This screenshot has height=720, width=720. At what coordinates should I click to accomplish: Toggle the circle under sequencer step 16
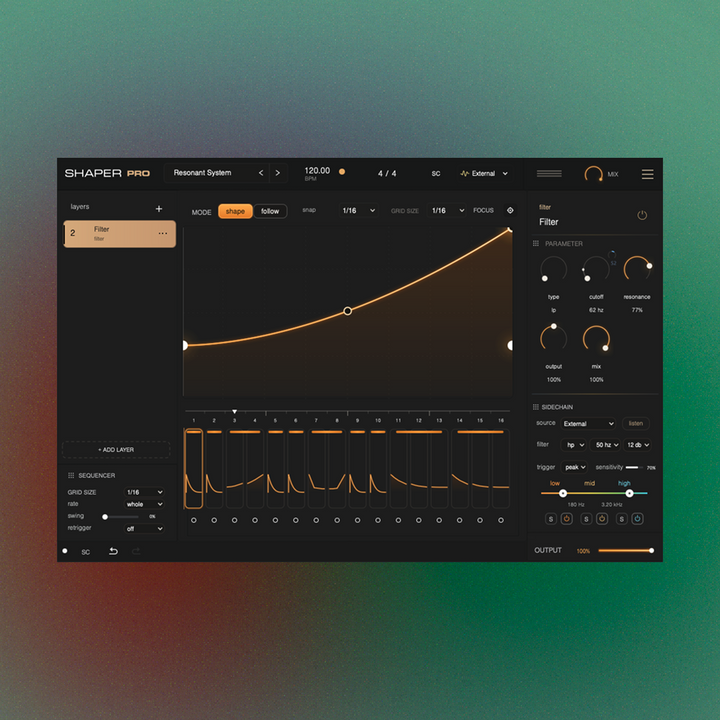click(501, 520)
